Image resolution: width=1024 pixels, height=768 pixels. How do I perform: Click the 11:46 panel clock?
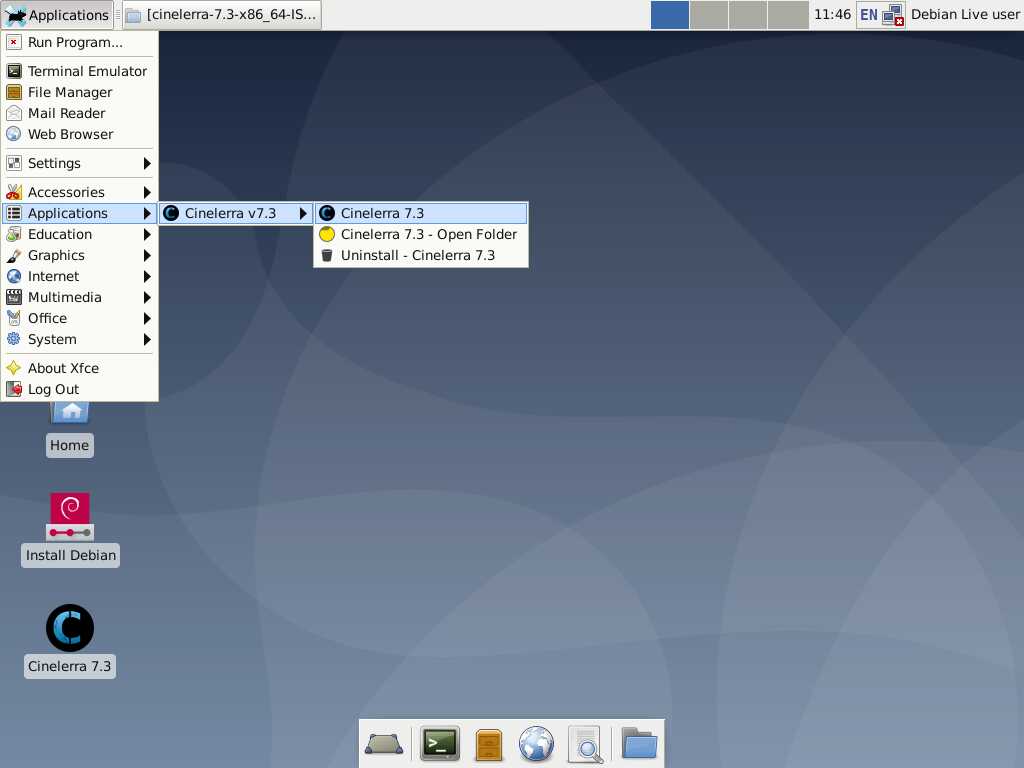click(x=832, y=14)
